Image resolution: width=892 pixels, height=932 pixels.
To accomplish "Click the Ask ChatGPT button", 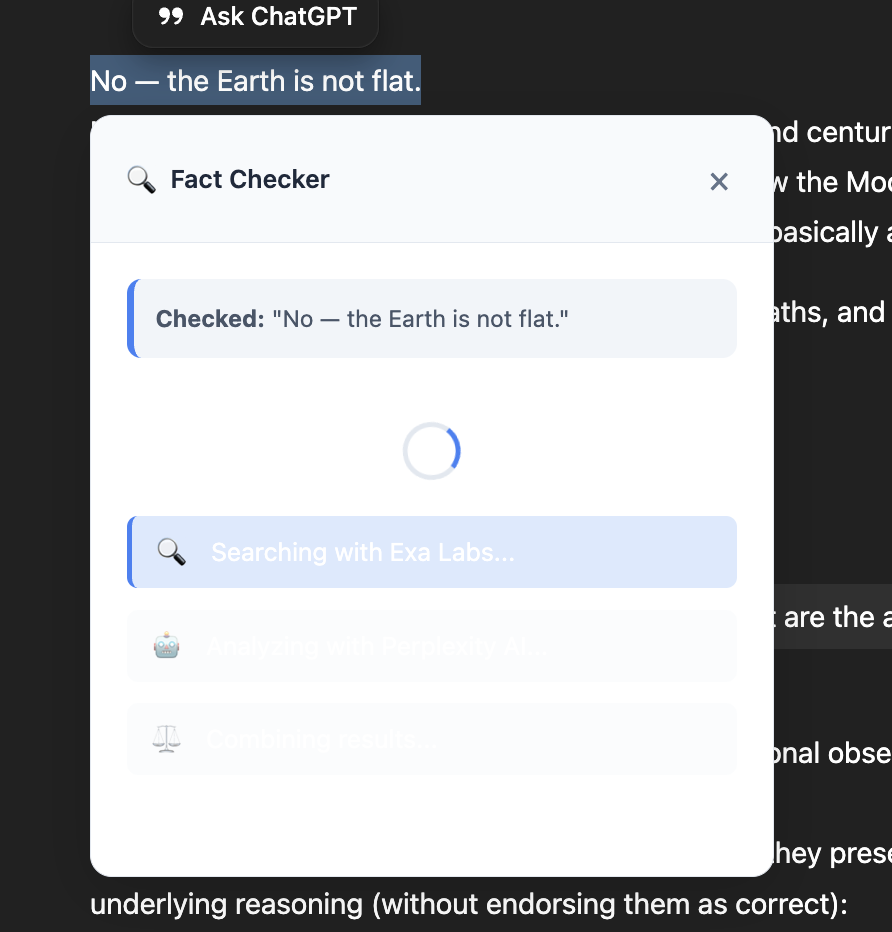I will tap(256, 18).
